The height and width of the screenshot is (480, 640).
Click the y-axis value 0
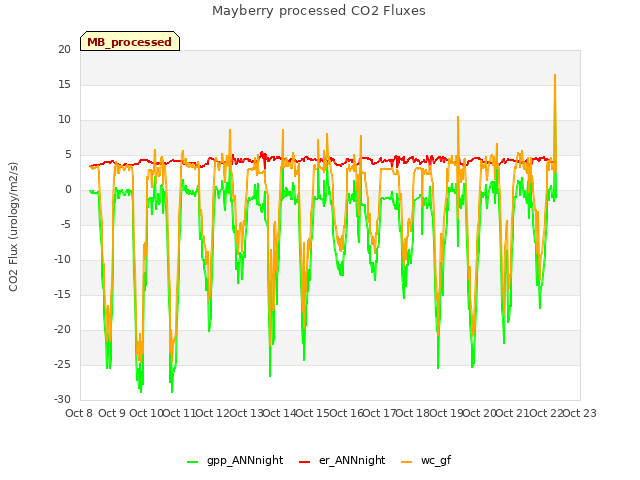68,189
